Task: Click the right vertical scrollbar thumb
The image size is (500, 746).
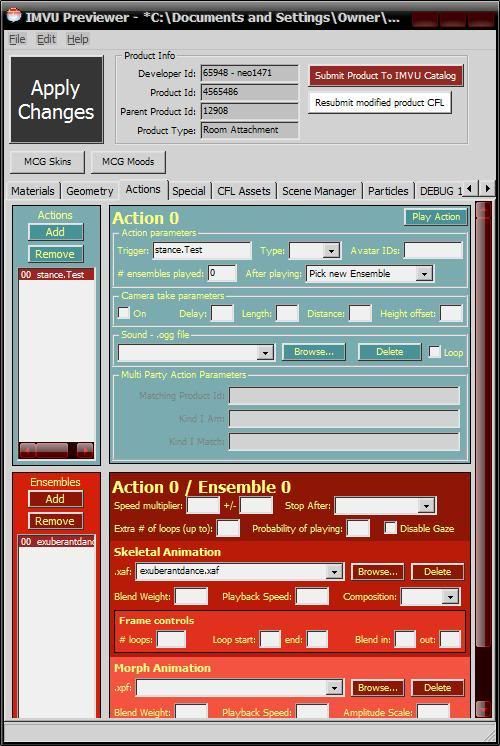Action: [483, 433]
